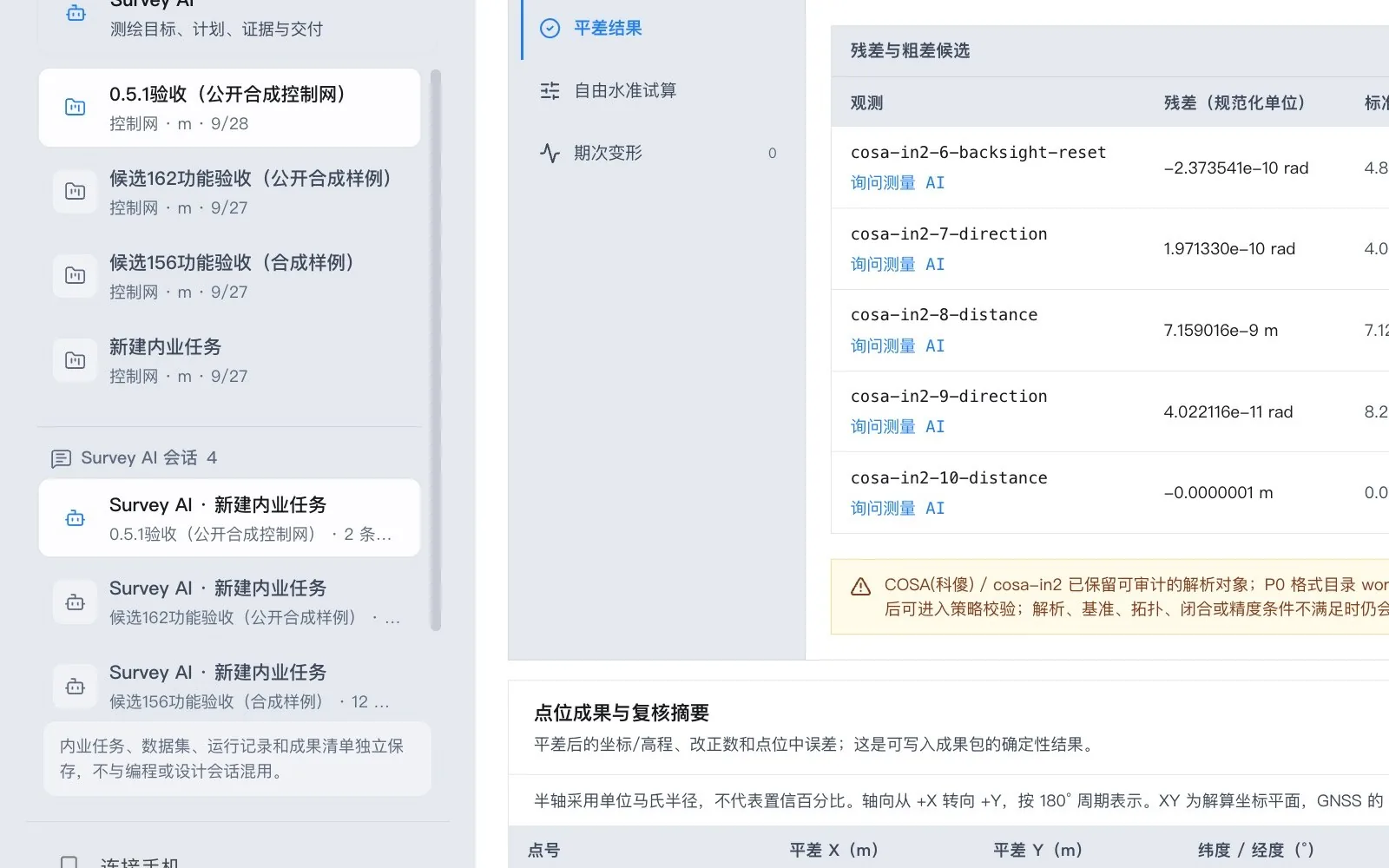Click robot icon of 0.5.1验收 Survey AI conversation

tap(76, 518)
